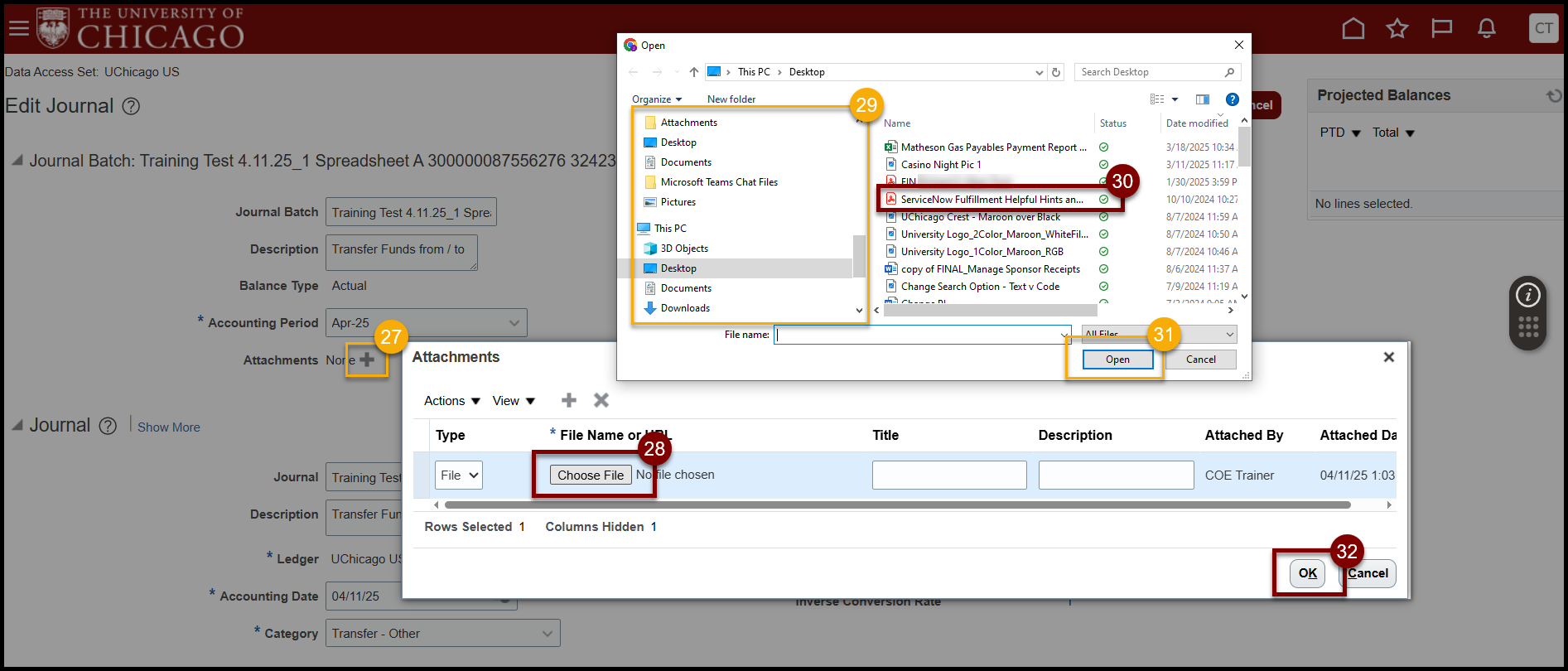Collapse the Journal Batch section
Viewport: 1568px width, 671px height.
click(17, 161)
